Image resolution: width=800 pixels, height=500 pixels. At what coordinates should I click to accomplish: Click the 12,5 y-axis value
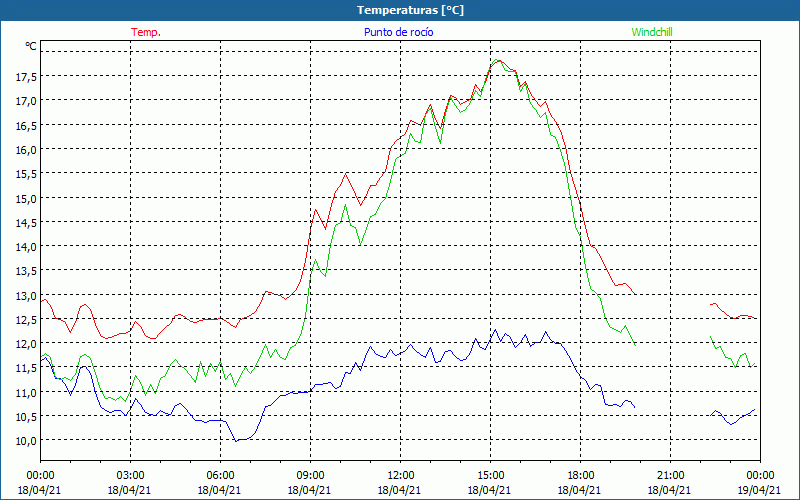(x=26, y=319)
